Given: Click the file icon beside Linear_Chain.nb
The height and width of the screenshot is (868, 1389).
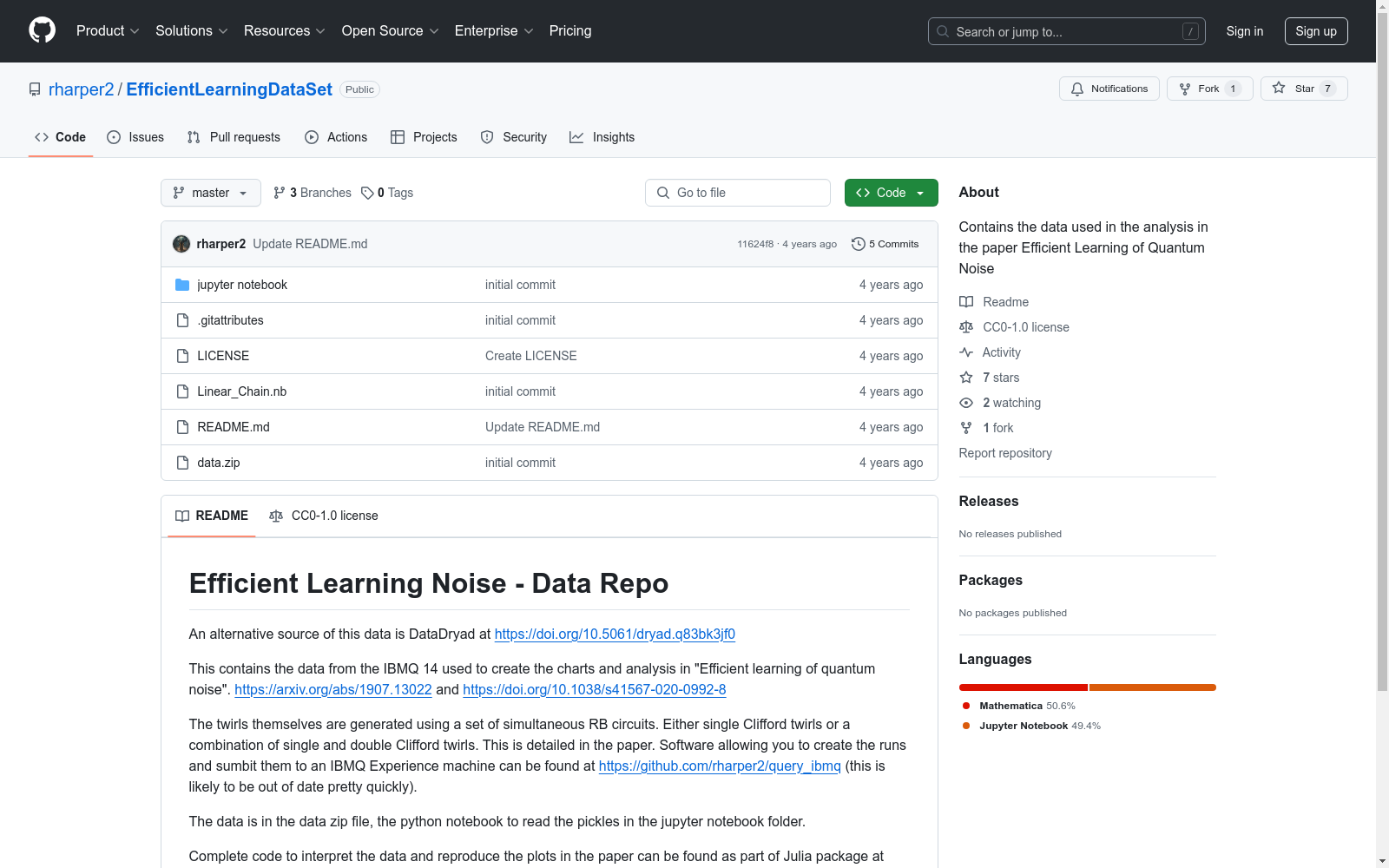Looking at the screenshot, I should (182, 391).
